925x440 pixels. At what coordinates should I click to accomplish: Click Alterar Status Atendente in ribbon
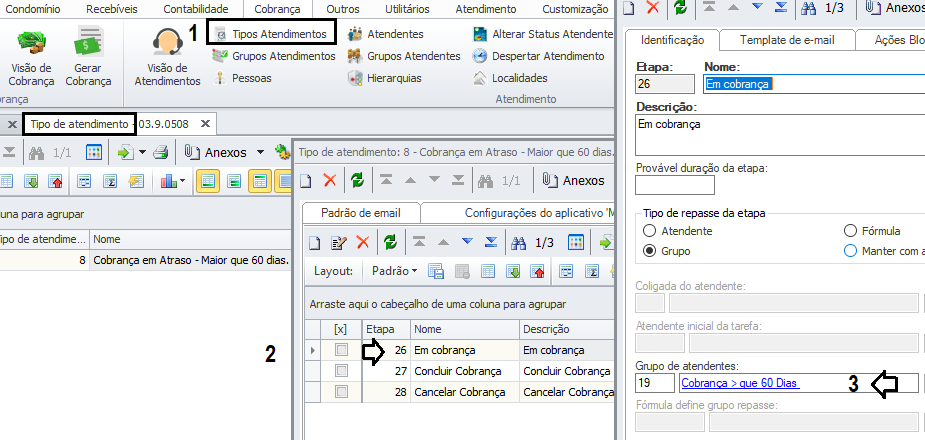pos(543,34)
